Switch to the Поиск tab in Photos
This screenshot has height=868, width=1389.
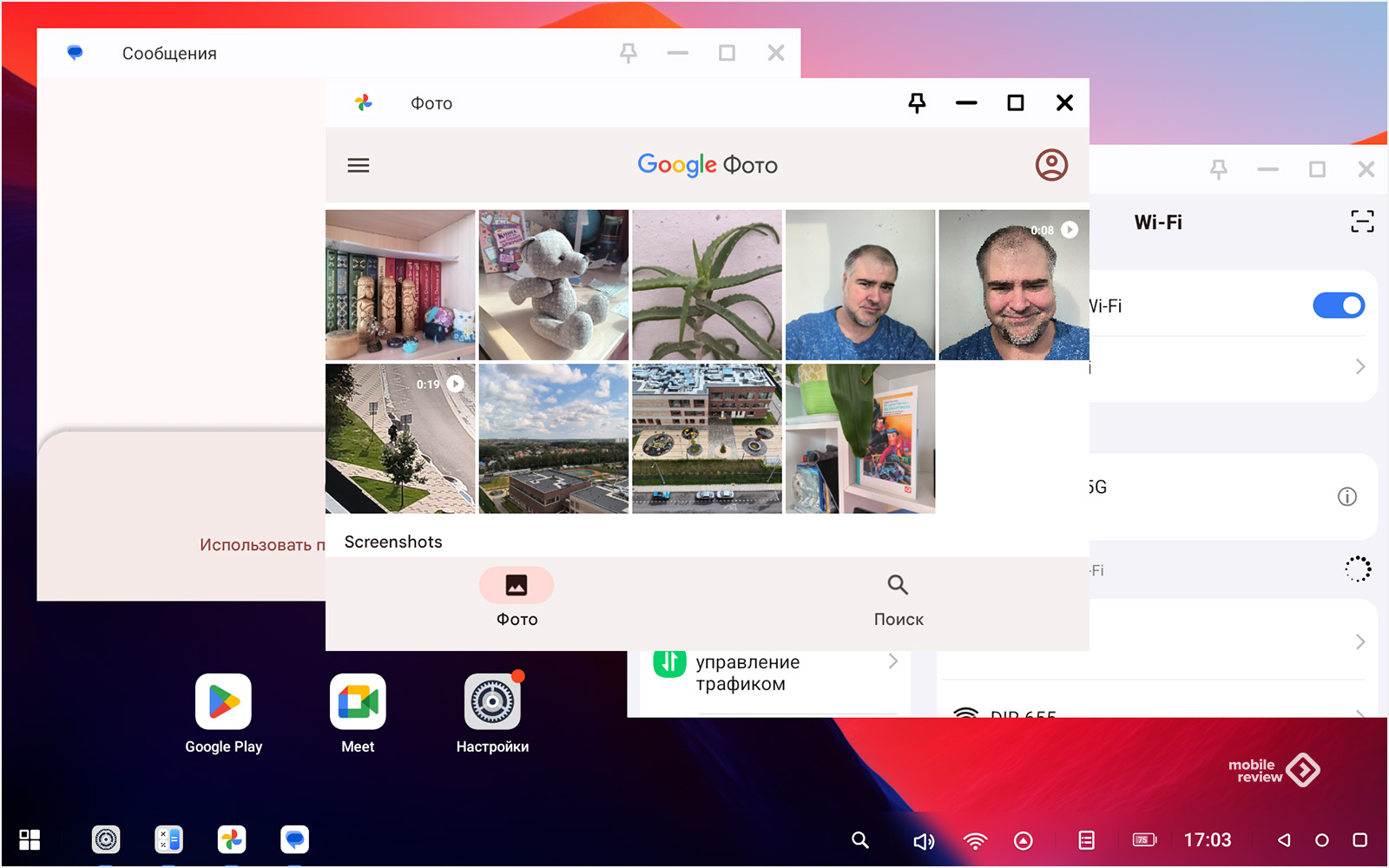click(899, 598)
